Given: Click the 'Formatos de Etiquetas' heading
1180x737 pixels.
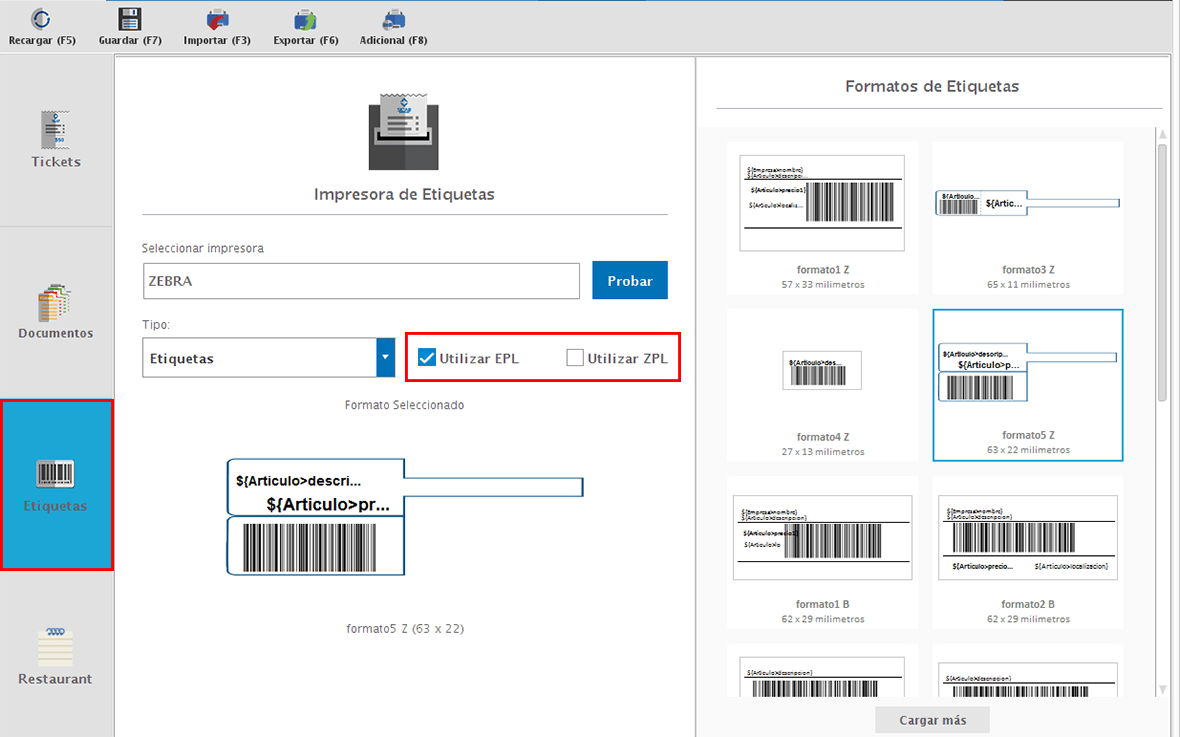Looking at the screenshot, I should point(932,87).
